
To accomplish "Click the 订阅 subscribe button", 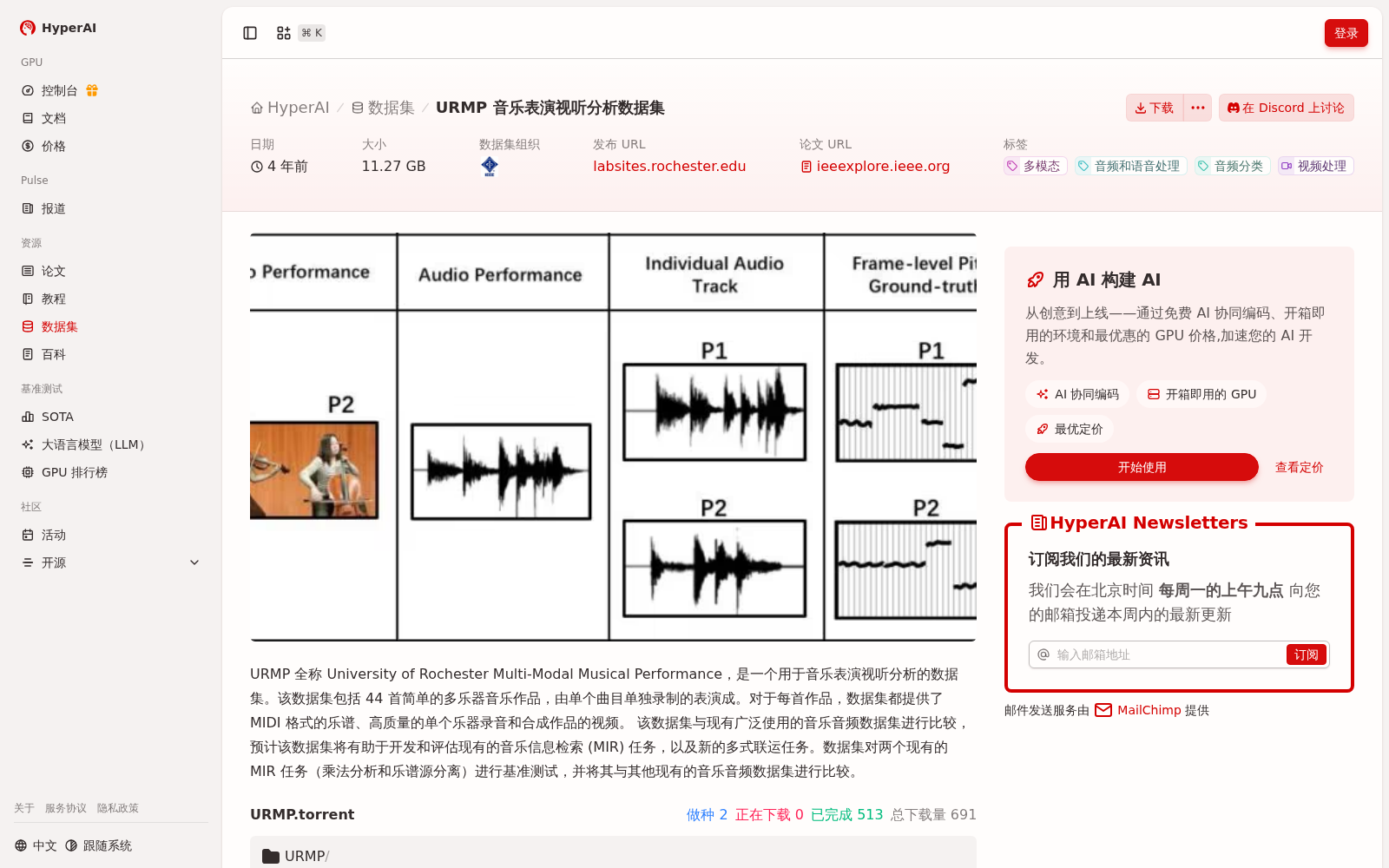I will pyautogui.click(x=1306, y=654).
